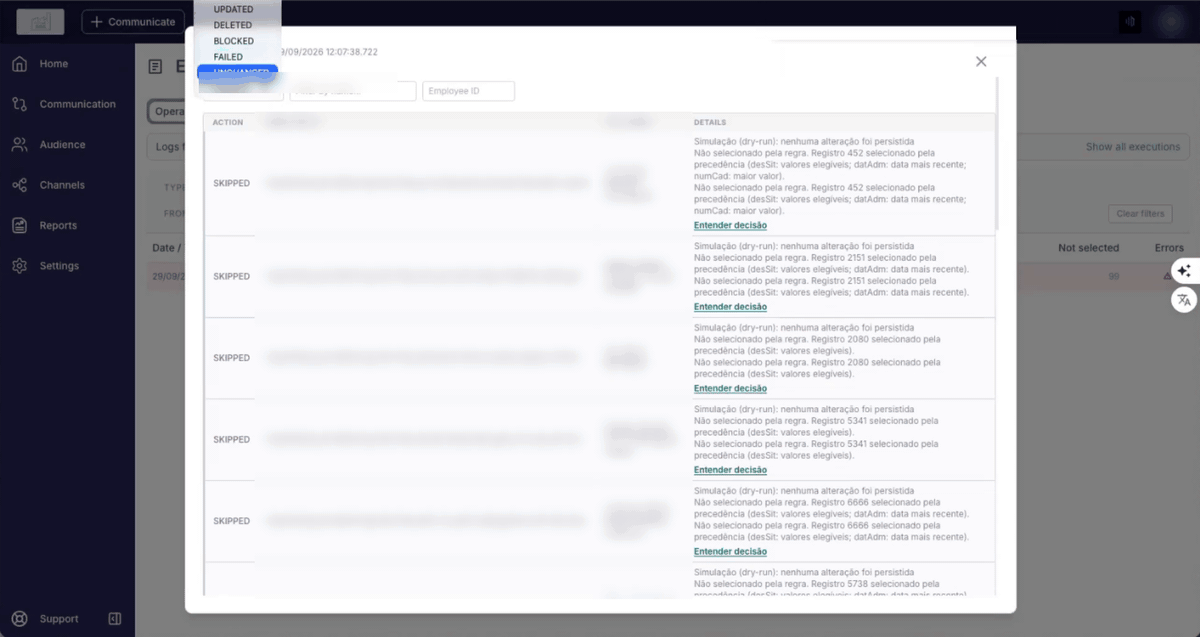Click Show all executions button

click(1132, 147)
